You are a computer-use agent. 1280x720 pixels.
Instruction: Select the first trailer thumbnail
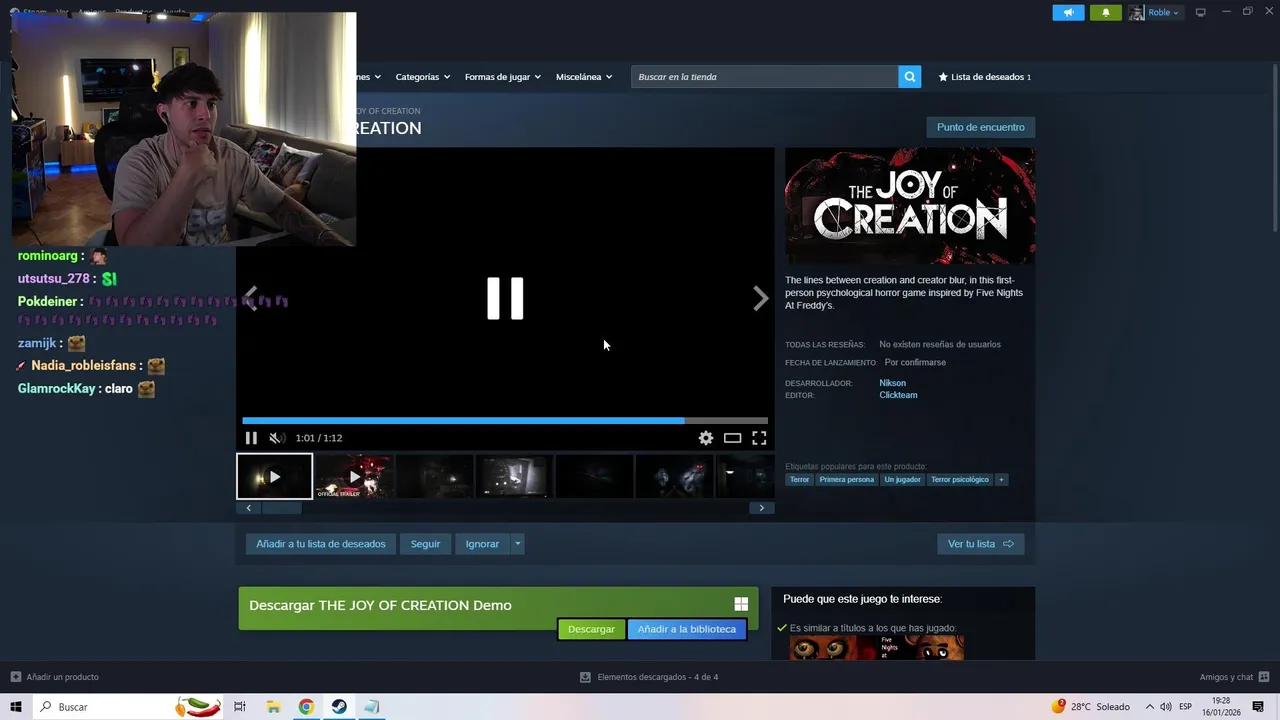274,476
